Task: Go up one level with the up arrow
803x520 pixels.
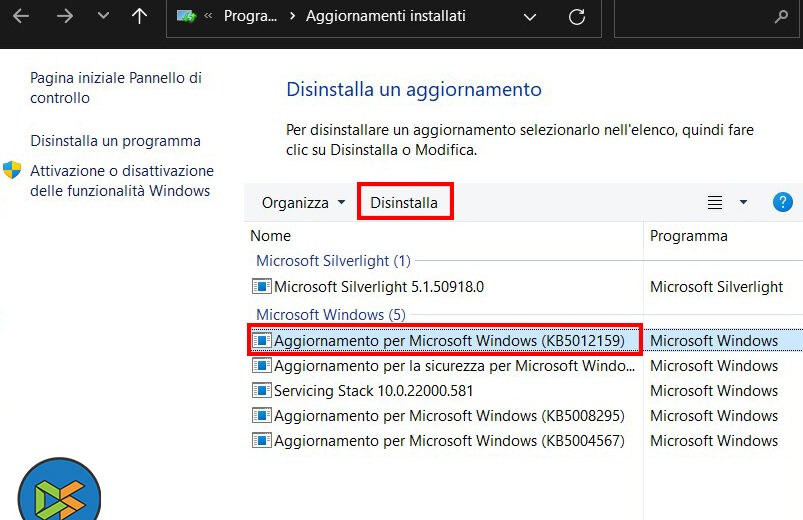Action: click(139, 16)
